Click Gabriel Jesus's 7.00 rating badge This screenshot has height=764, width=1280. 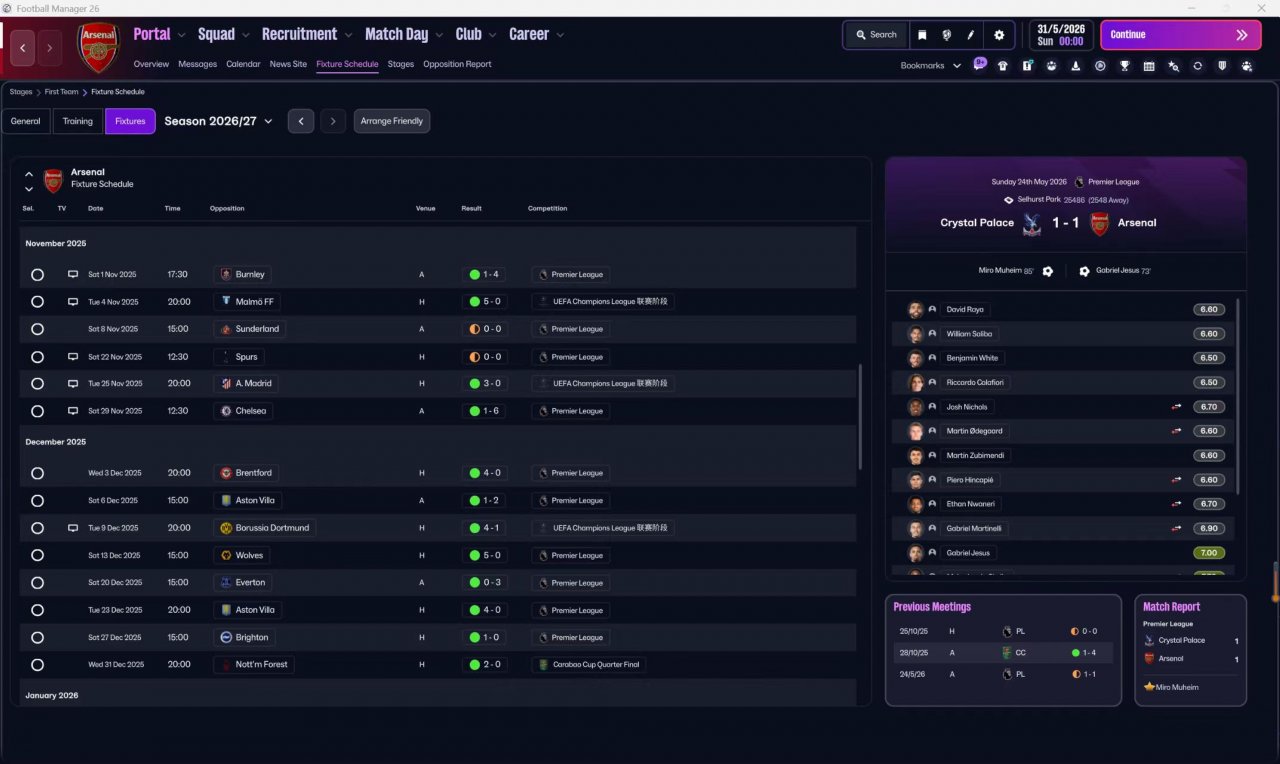tap(1209, 553)
